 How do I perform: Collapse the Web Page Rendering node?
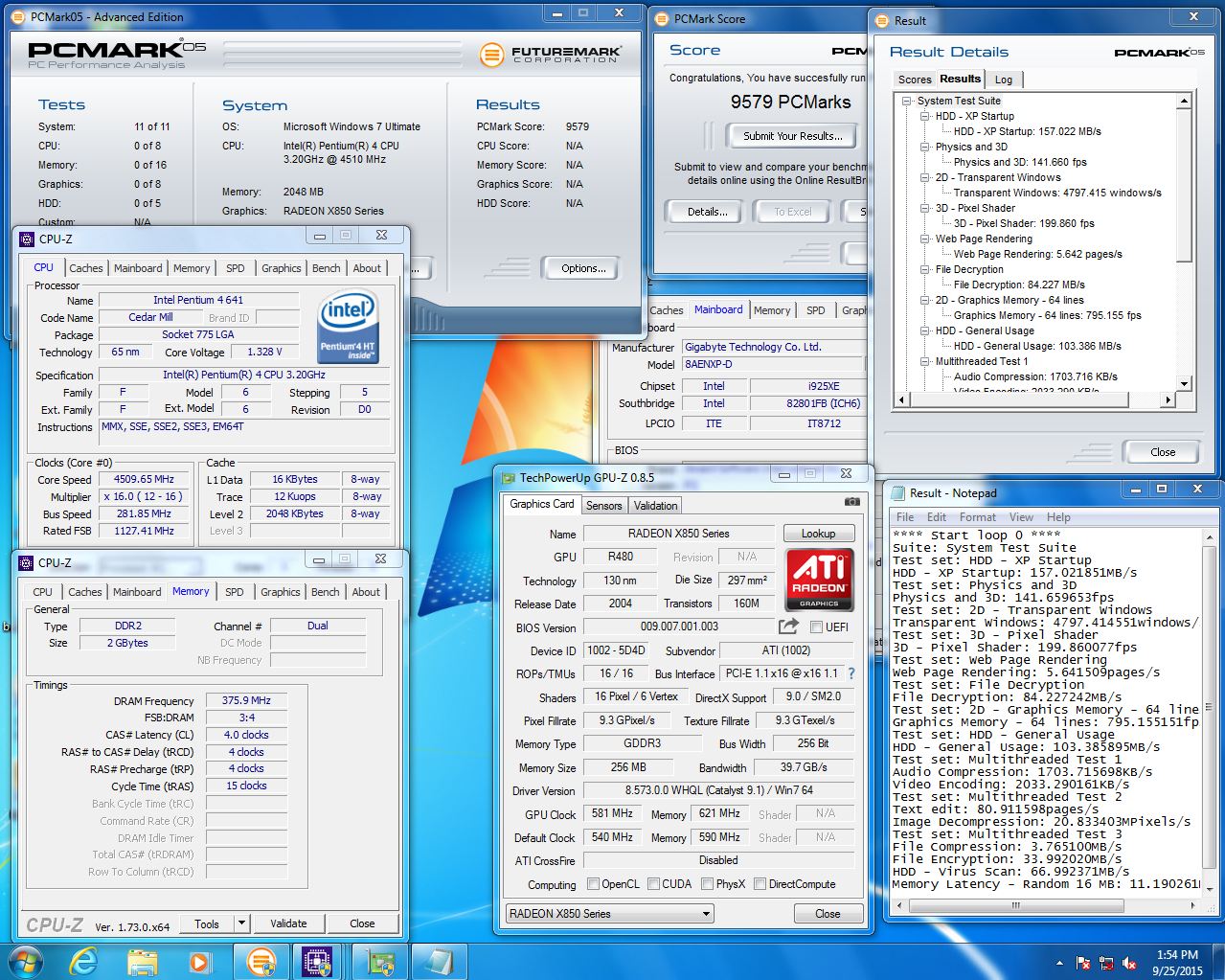pyautogui.click(x=925, y=239)
